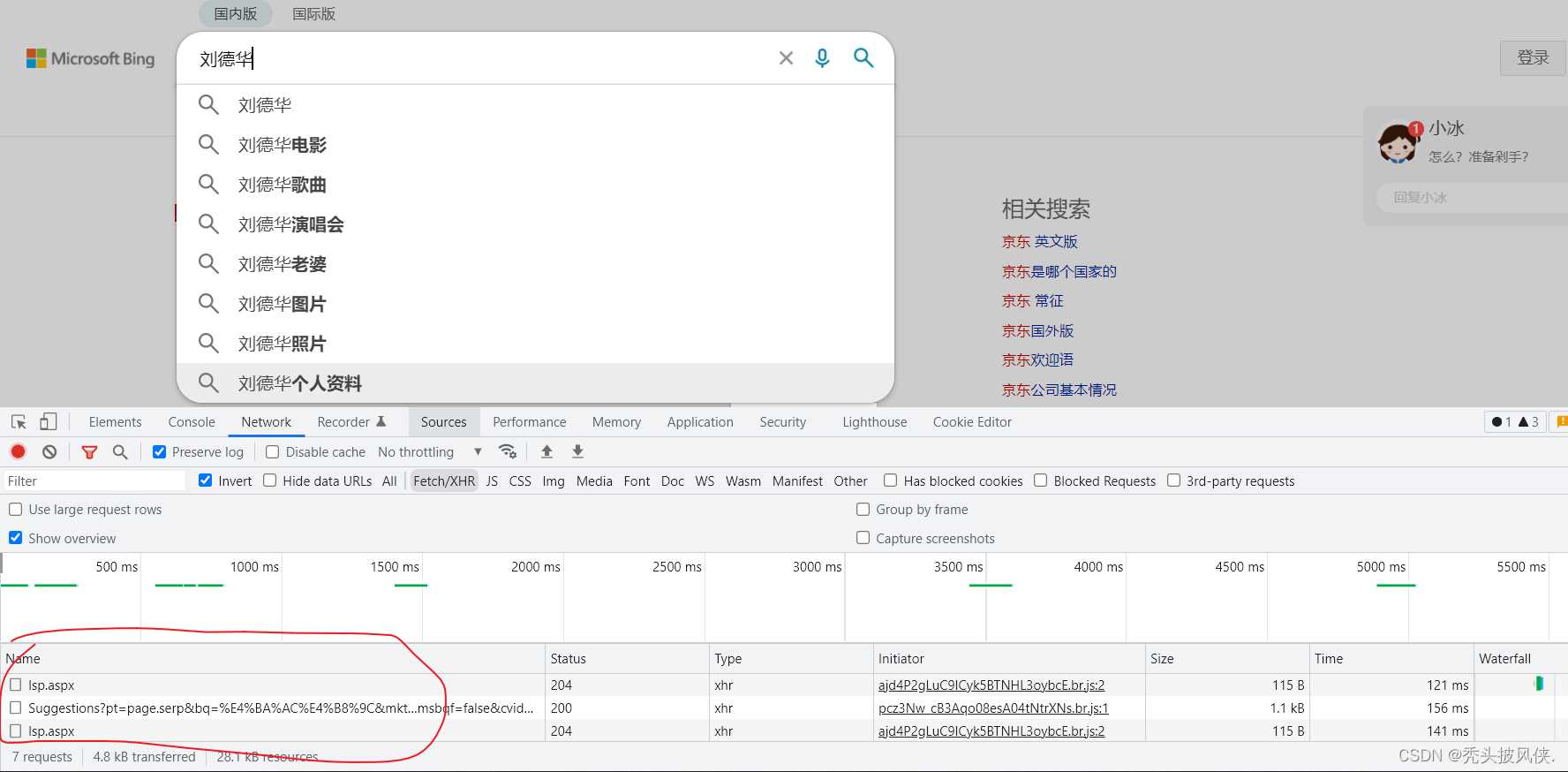Open the network conditions Wi-Fi icon

[508, 451]
